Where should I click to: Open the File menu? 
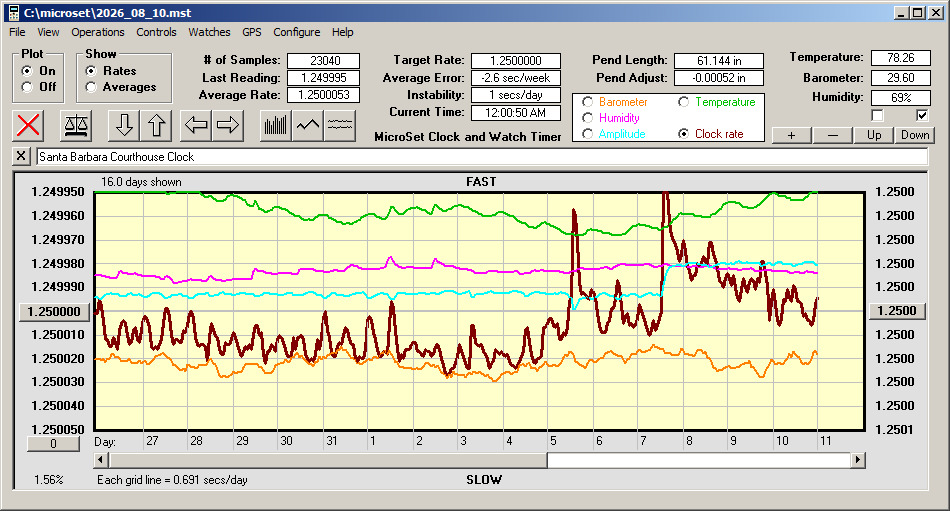(17, 32)
